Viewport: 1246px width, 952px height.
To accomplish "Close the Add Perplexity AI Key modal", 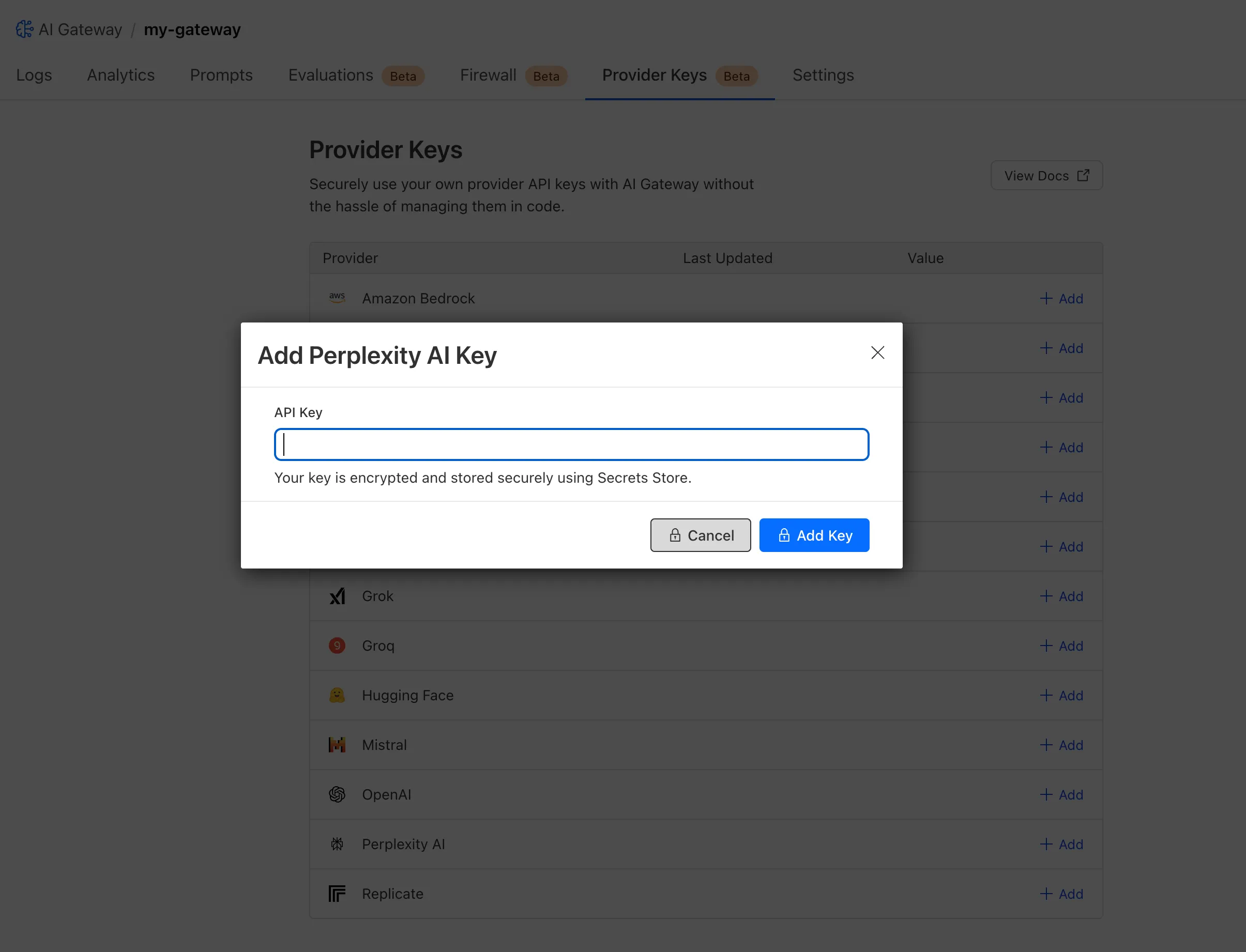I will click(x=877, y=352).
